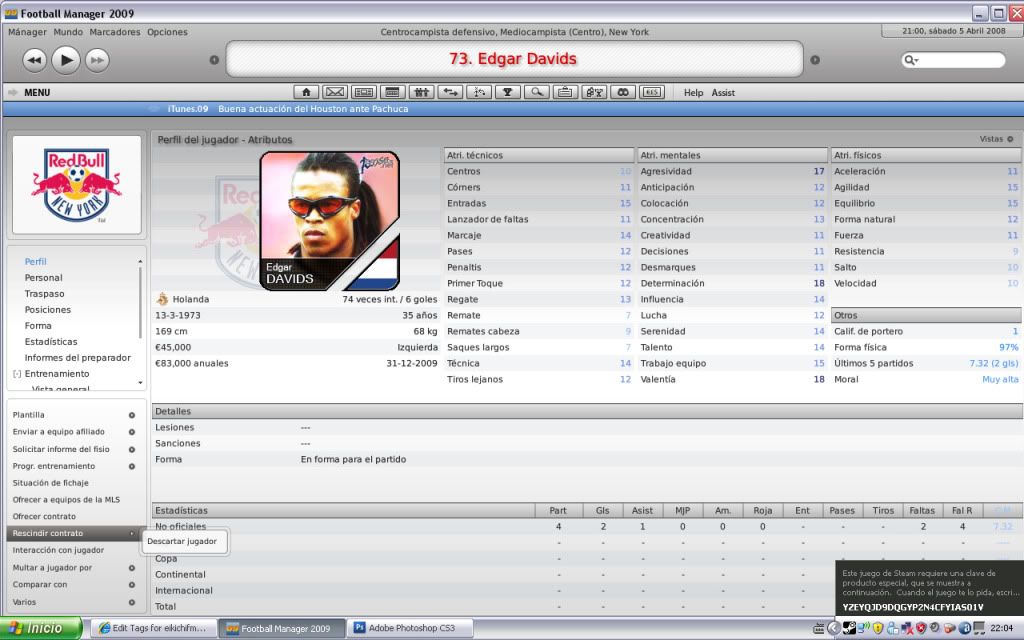Screen dimensions: 1024x640
Task: Click the play continue button
Action: coord(66,60)
